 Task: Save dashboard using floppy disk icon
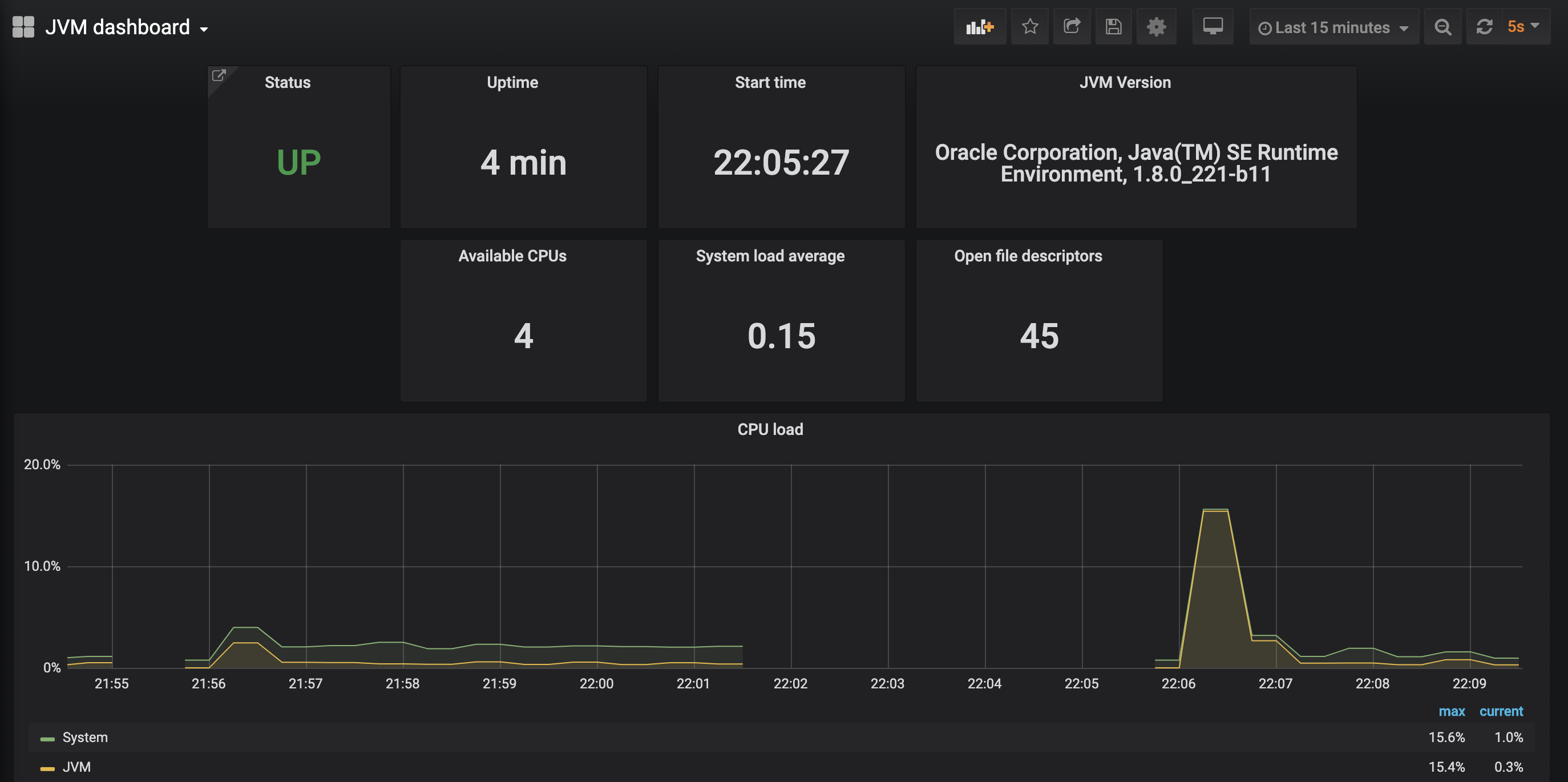coord(1113,27)
